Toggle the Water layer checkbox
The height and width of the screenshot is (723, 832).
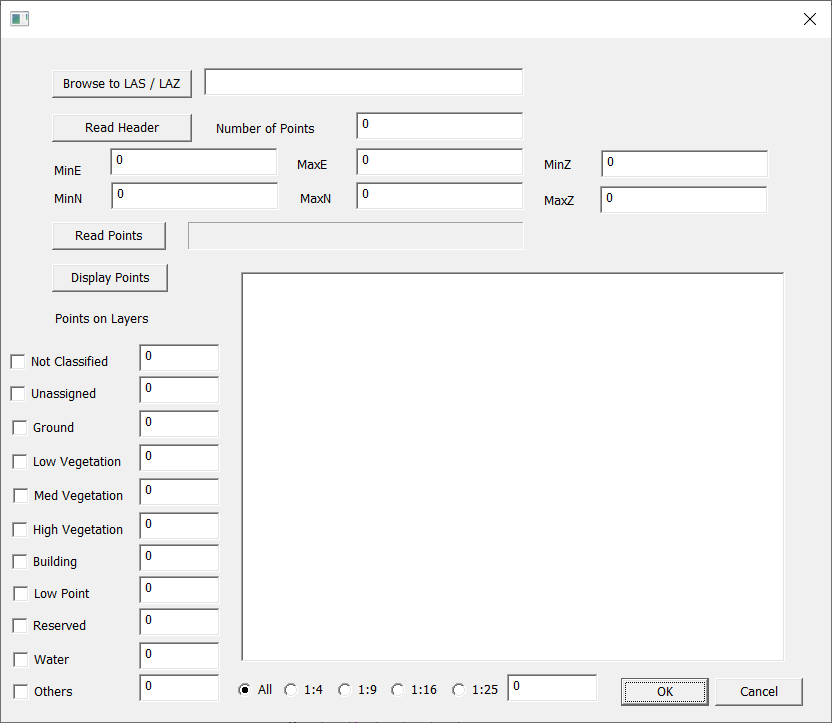(20, 660)
